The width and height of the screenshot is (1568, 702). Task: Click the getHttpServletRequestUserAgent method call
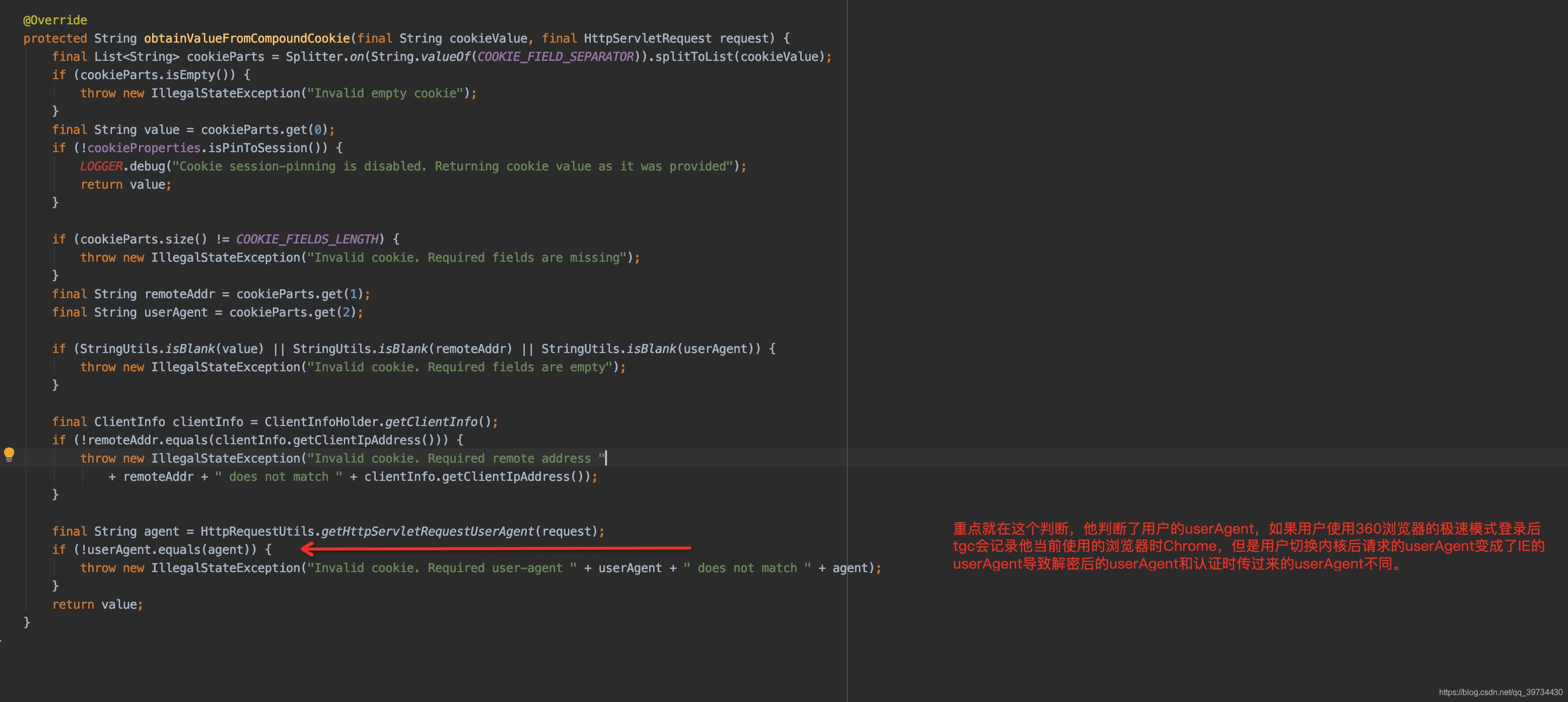[427, 532]
